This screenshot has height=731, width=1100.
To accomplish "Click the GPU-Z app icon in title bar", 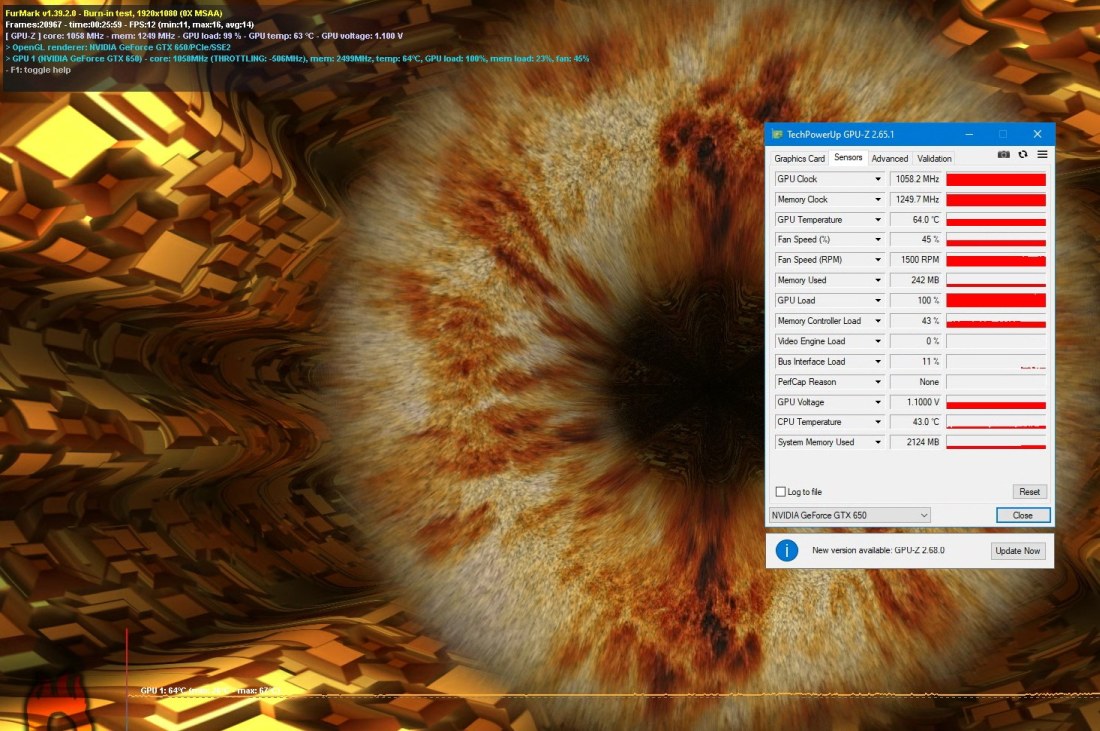I will [777, 134].
